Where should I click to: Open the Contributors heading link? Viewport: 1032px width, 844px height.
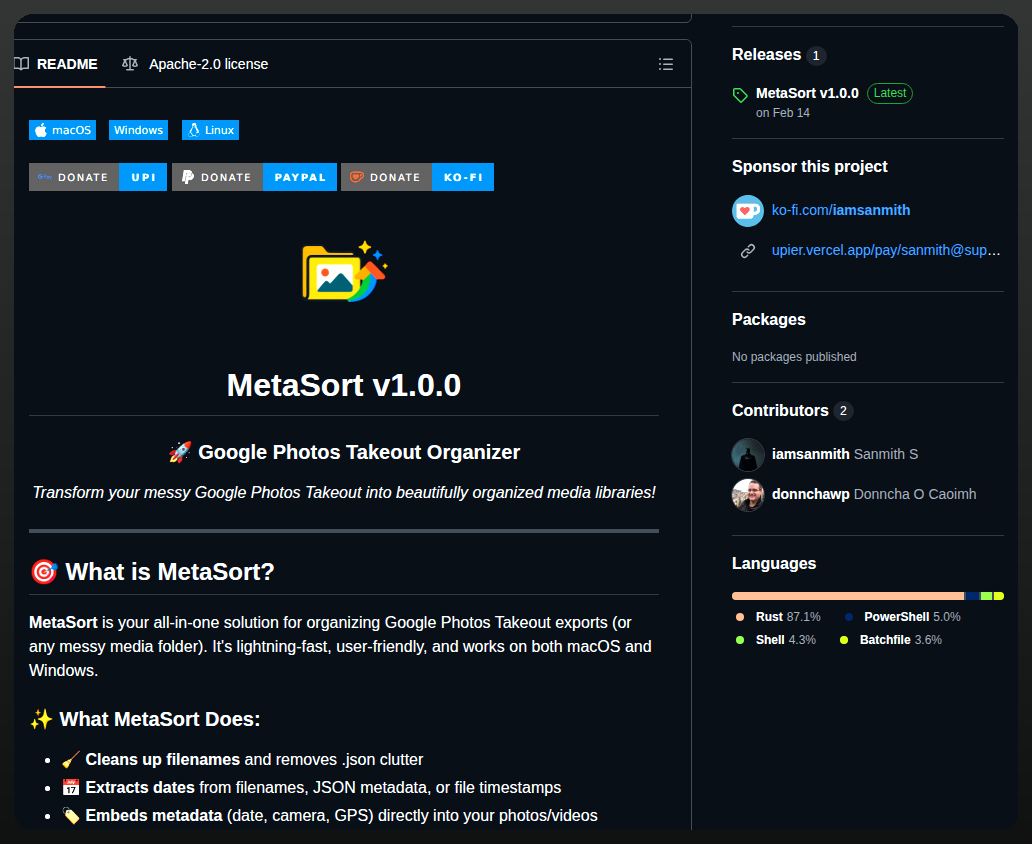pyautogui.click(x=780, y=410)
